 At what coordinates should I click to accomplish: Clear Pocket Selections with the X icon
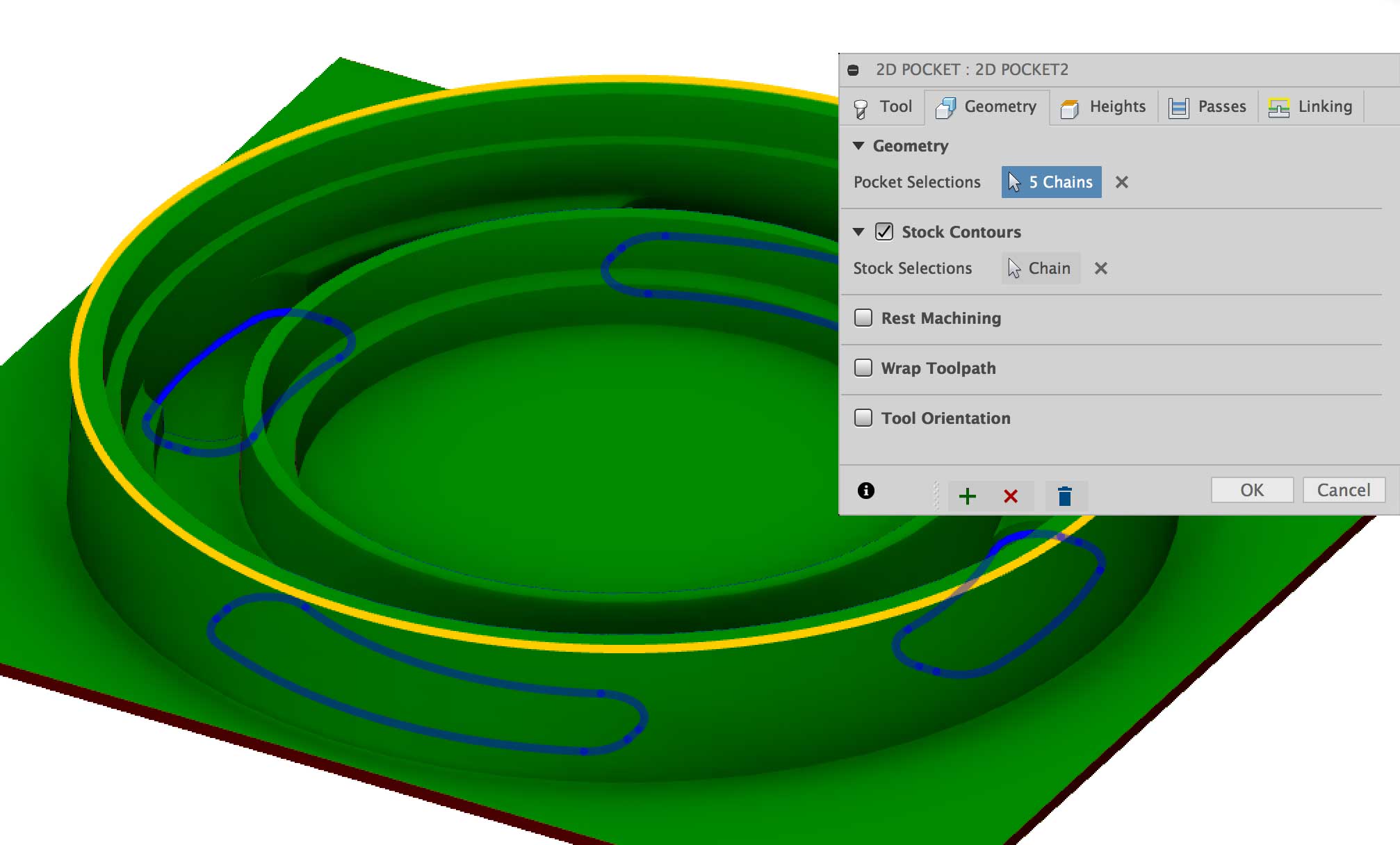(1121, 182)
